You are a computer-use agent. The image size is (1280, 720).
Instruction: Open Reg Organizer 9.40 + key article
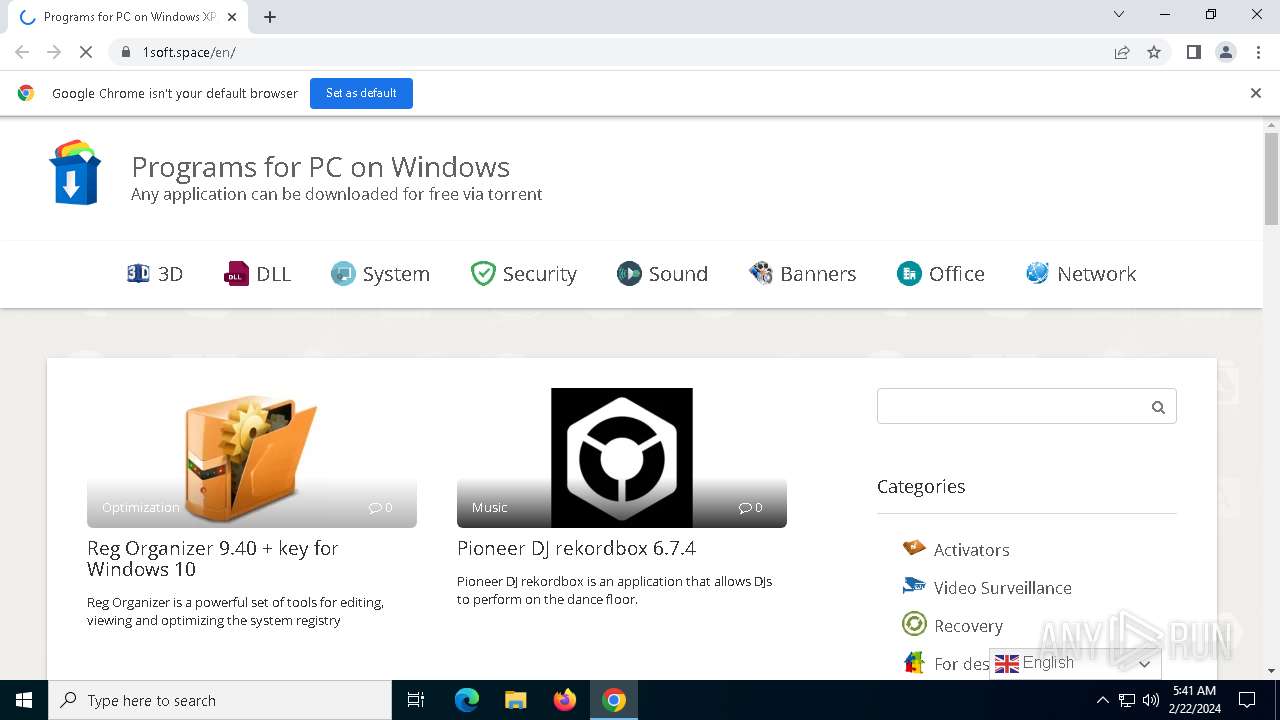213,559
